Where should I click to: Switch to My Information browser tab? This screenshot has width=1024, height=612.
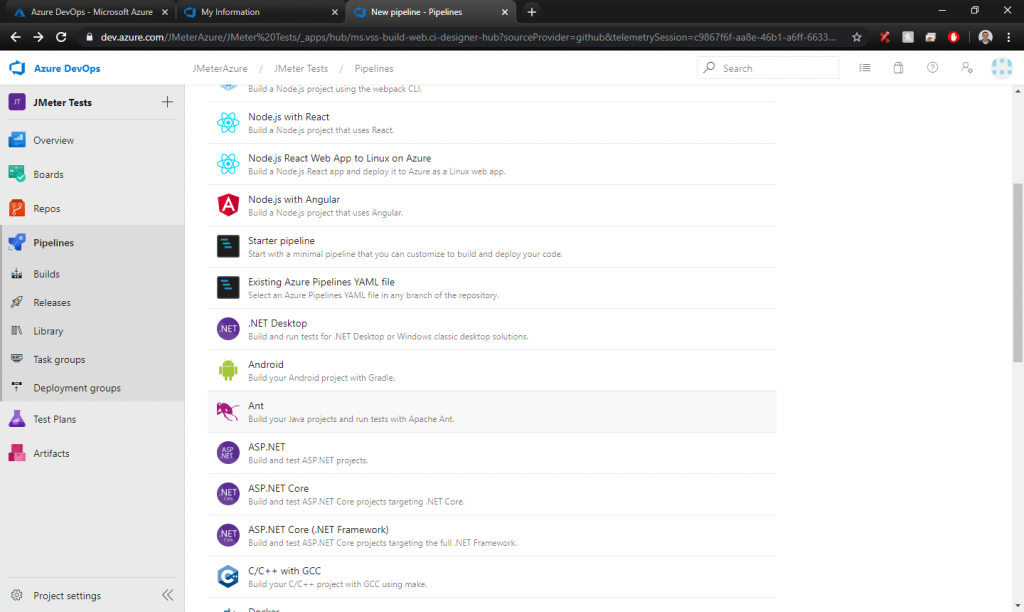[x=260, y=12]
